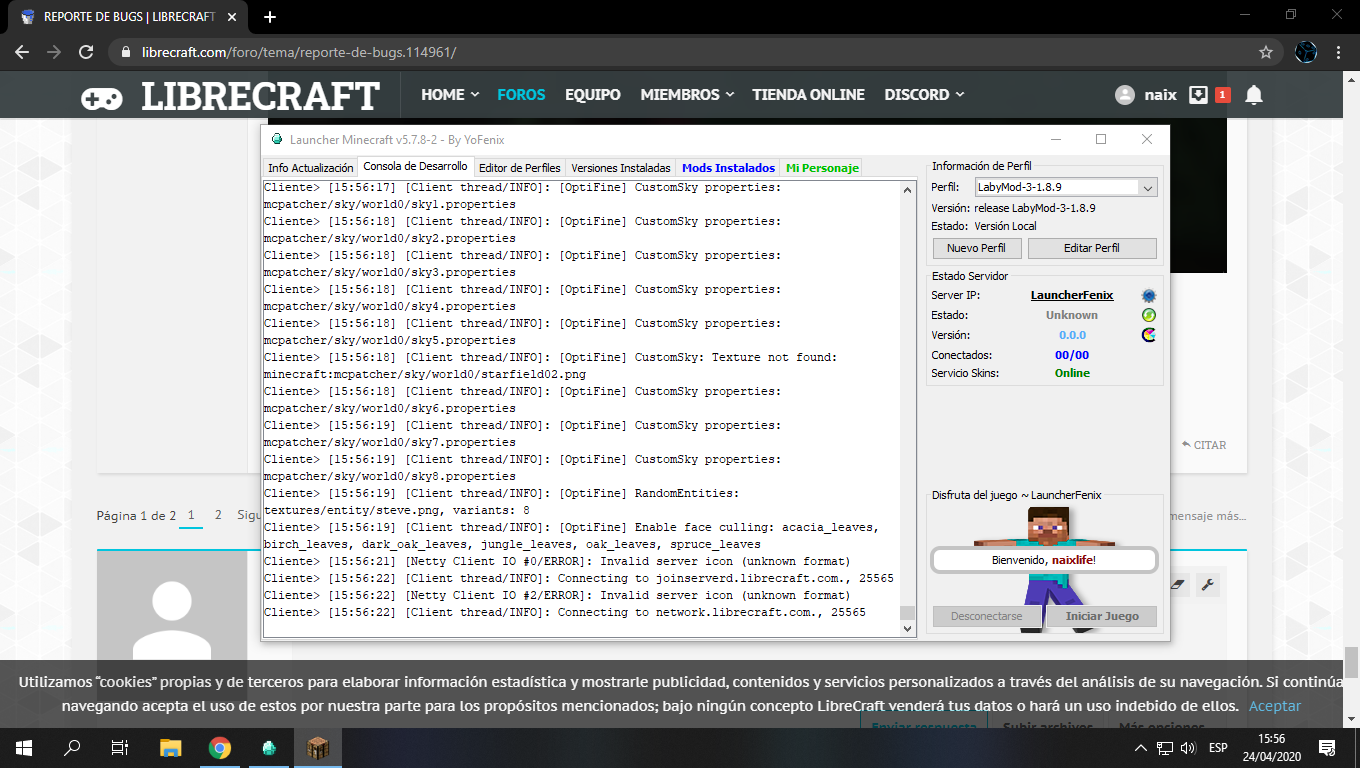Image resolution: width=1360 pixels, height=768 pixels.
Task: Open the Windows Start menu
Action: (24, 747)
